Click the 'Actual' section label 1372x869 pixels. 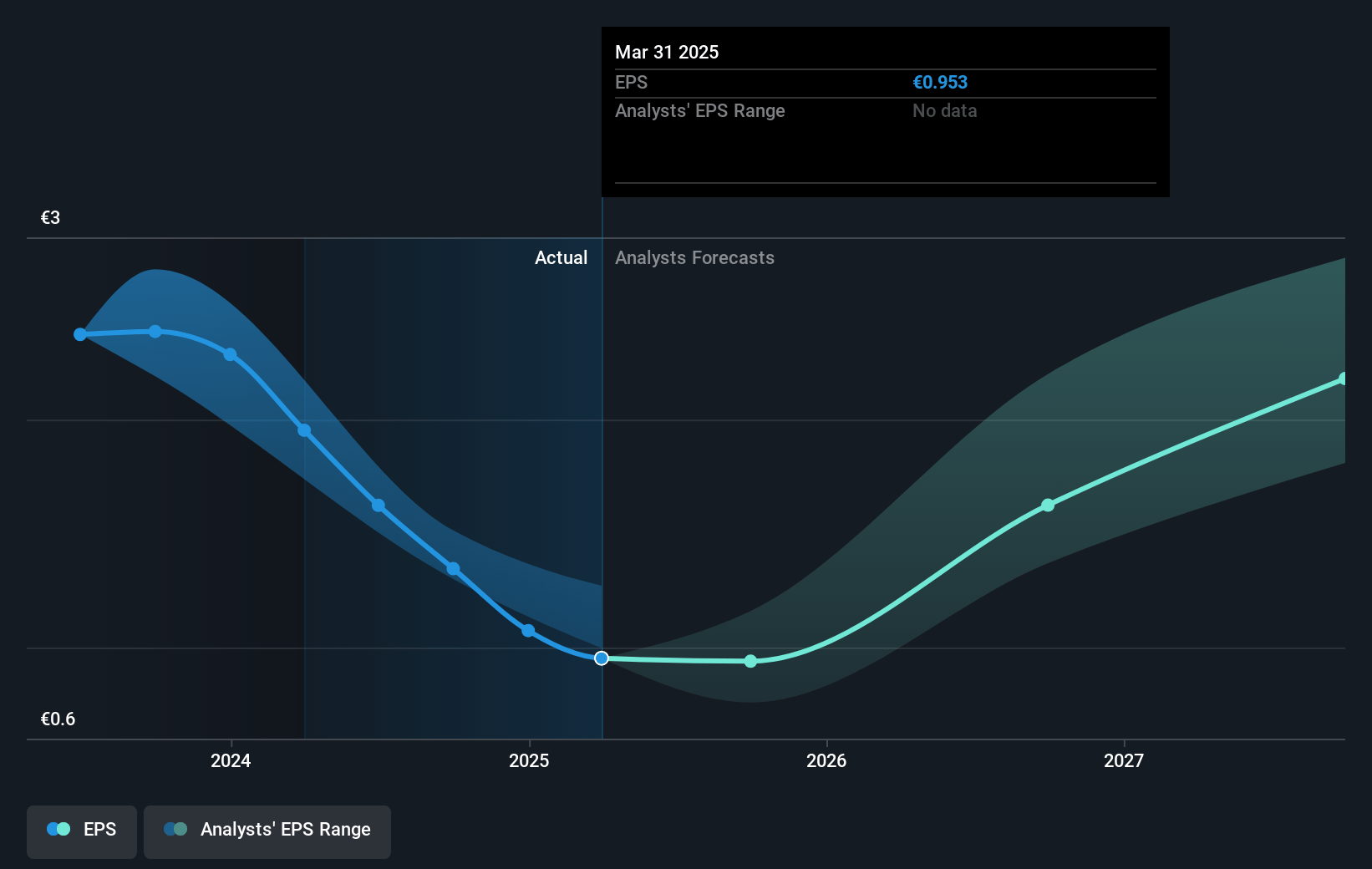pyautogui.click(x=561, y=258)
